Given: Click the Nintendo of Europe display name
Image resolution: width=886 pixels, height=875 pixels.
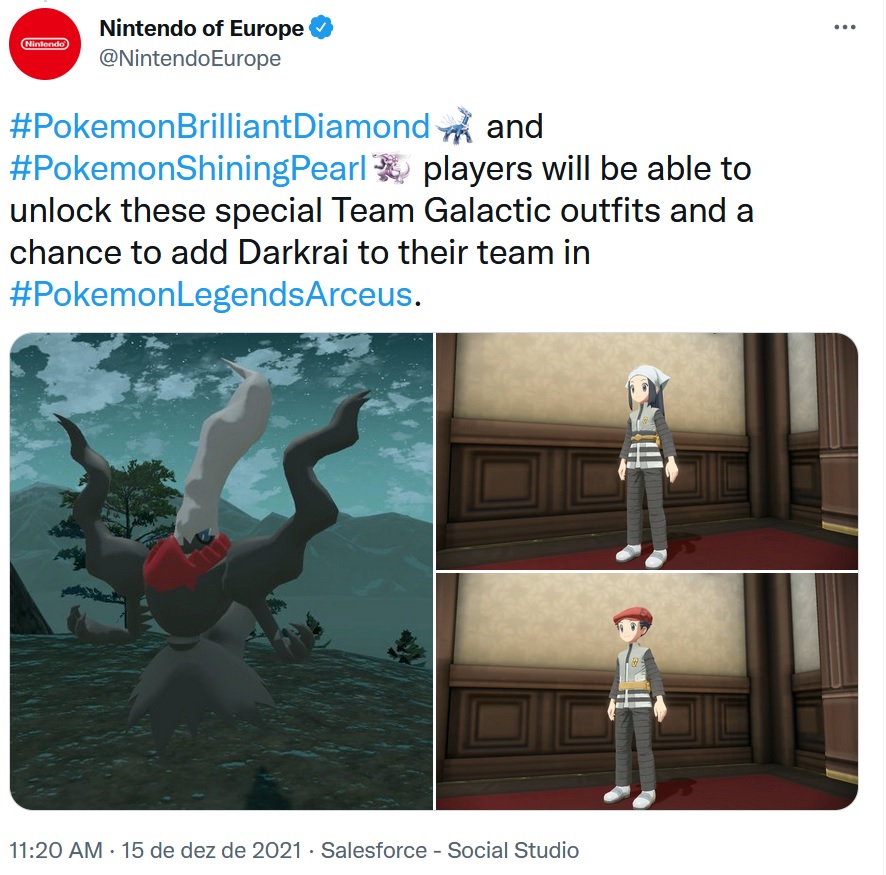Looking at the screenshot, I should (x=202, y=28).
